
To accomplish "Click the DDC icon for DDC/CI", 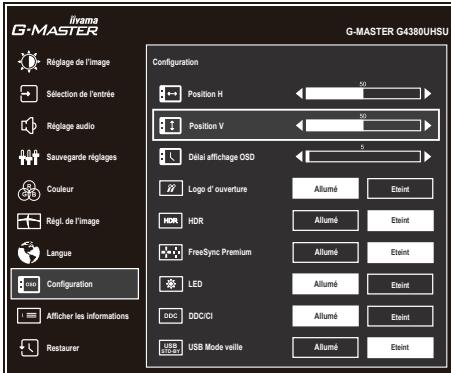I will (x=171, y=316).
